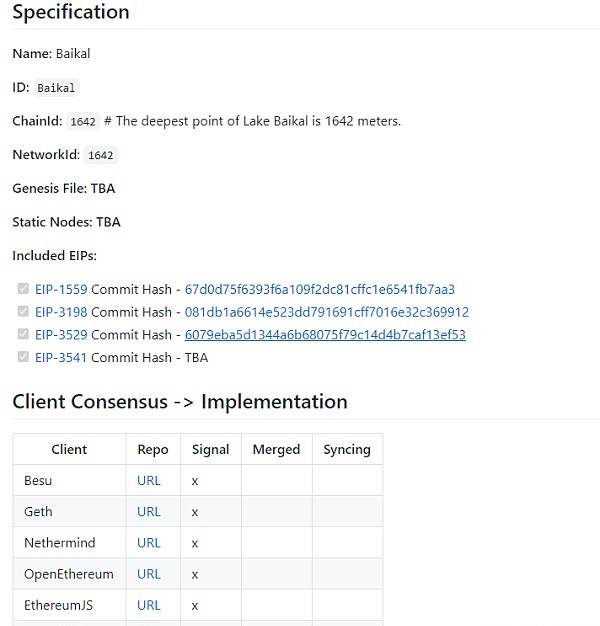600x626 pixels.
Task: Open commit hash starting with 6079eba5
Action: [325, 335]
